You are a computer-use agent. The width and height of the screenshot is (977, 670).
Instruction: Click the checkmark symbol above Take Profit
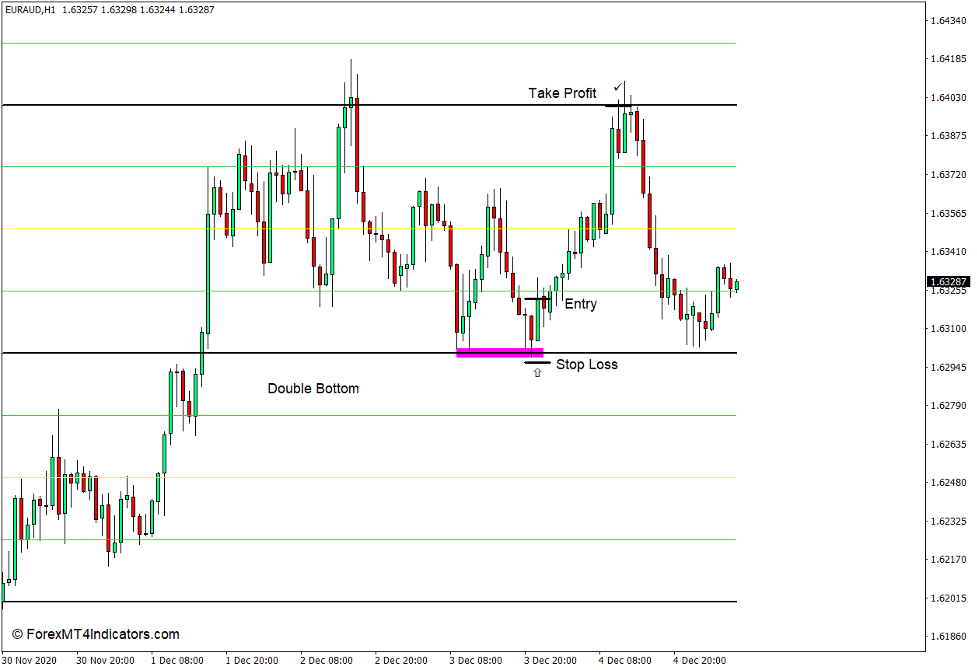coord(617,88)
